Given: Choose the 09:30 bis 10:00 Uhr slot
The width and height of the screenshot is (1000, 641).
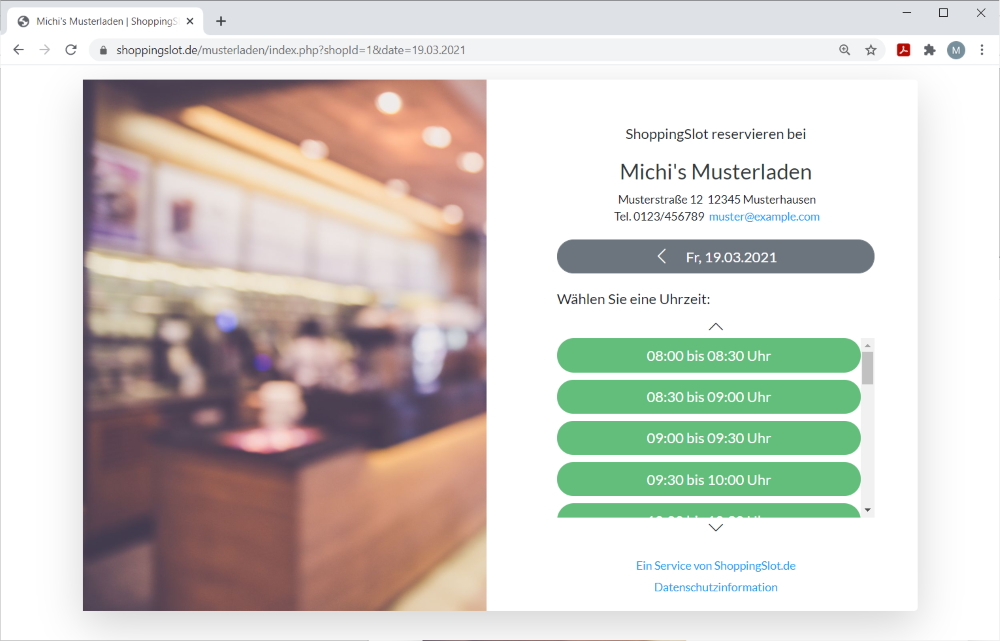Looking at the screenshot, I should click(x=708, y=480).
